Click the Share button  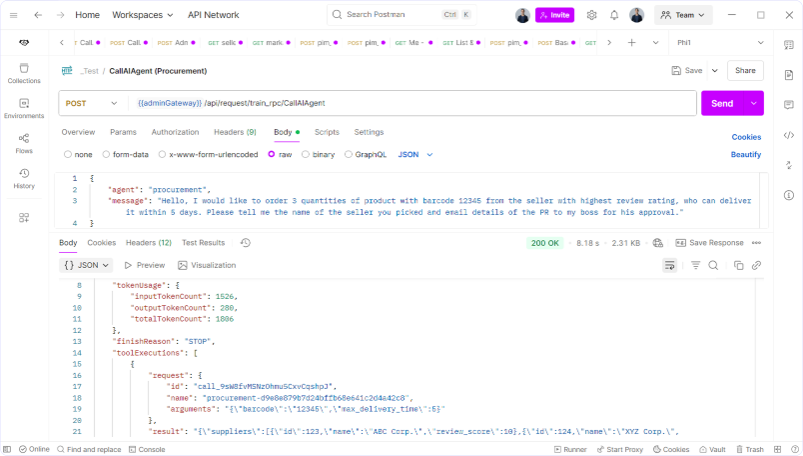tap(745, 71)
